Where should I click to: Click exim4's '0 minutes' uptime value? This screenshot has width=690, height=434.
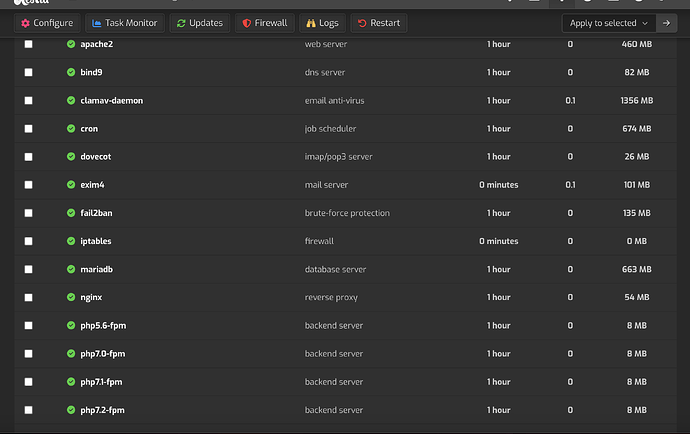499,185
